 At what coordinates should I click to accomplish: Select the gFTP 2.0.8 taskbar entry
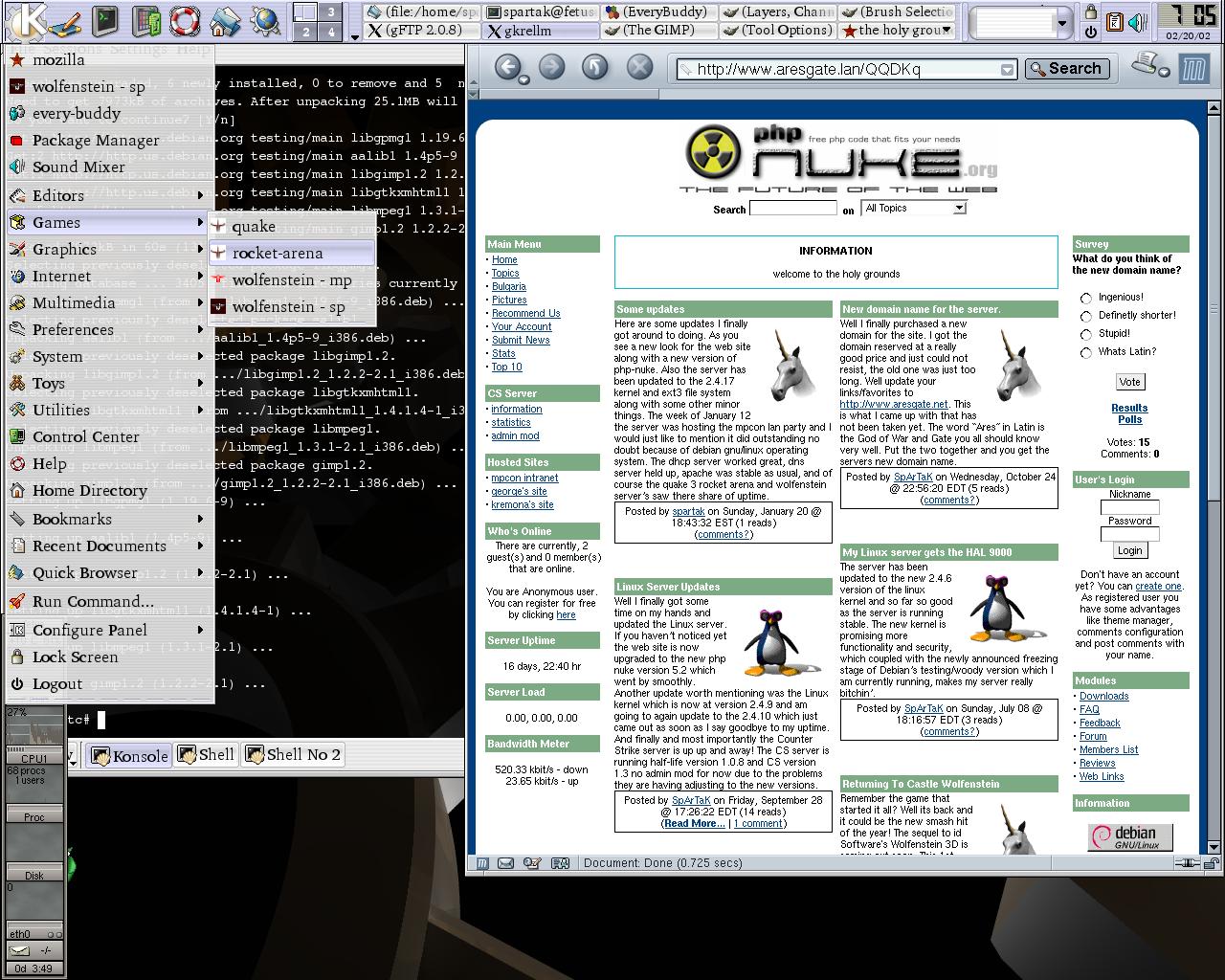pos(422,30)
